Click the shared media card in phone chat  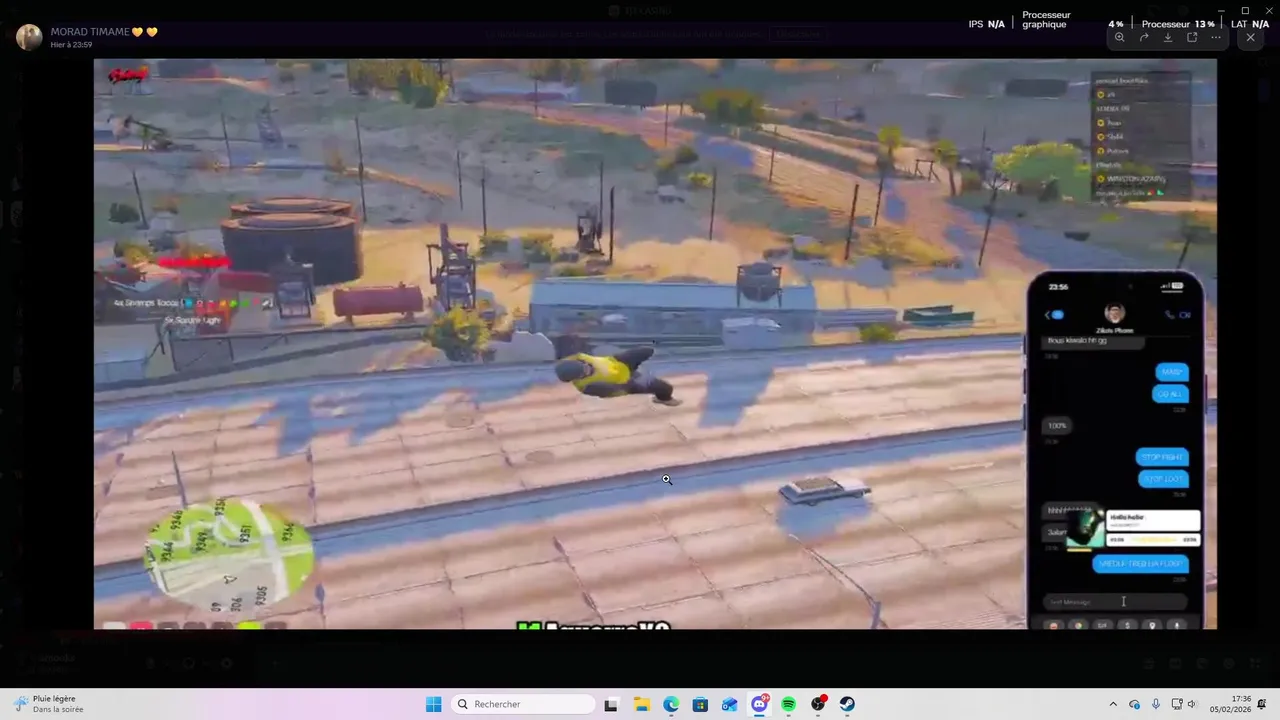point(1133,528)
